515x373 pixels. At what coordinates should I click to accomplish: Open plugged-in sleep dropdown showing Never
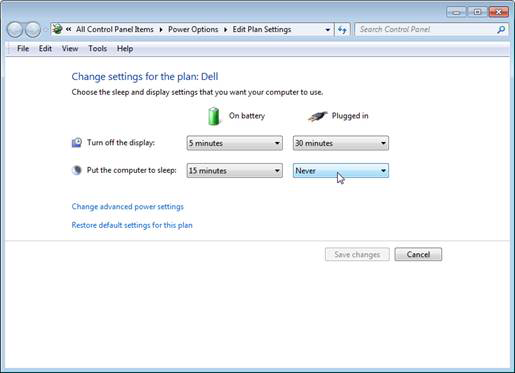click(341, 171)
